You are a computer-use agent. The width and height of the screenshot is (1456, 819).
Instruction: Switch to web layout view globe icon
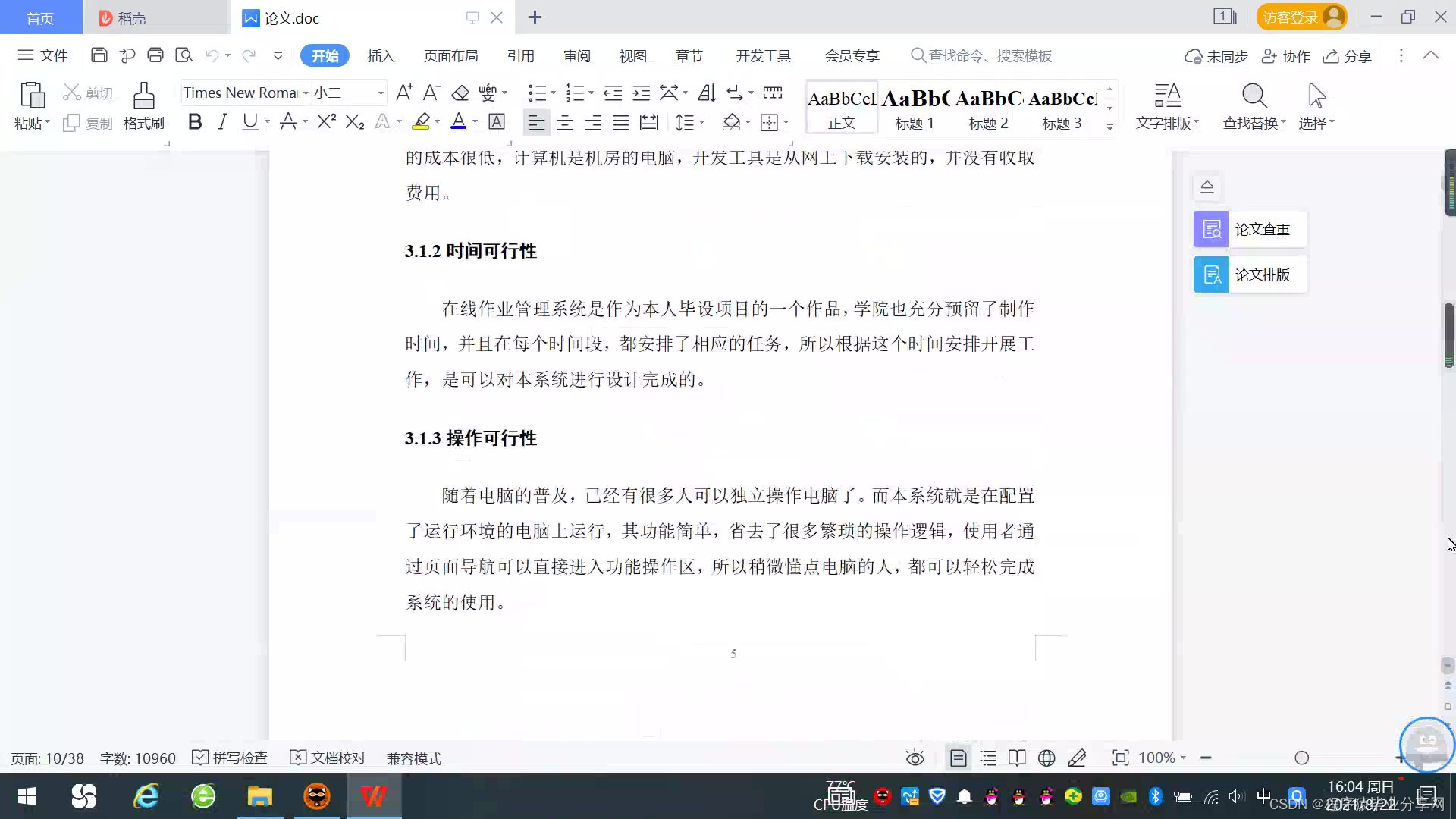tap(1046, 758)
